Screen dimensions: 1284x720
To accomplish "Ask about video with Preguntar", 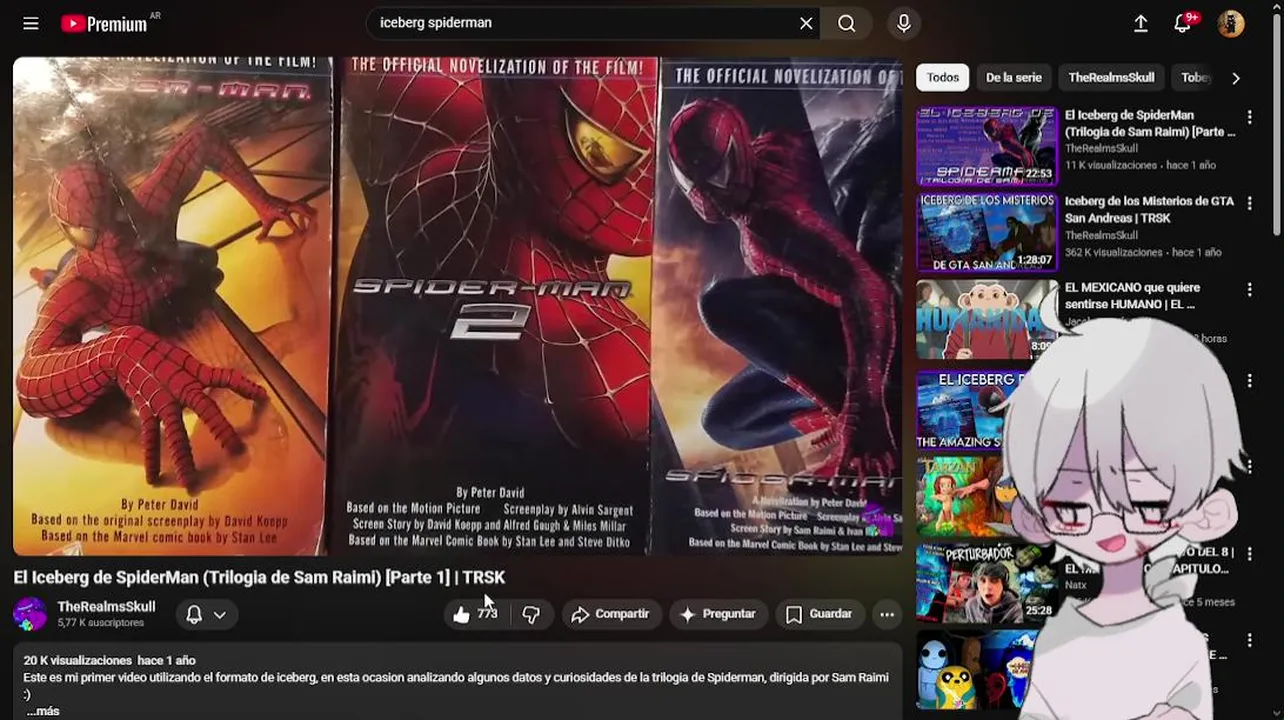I will 717,614.
